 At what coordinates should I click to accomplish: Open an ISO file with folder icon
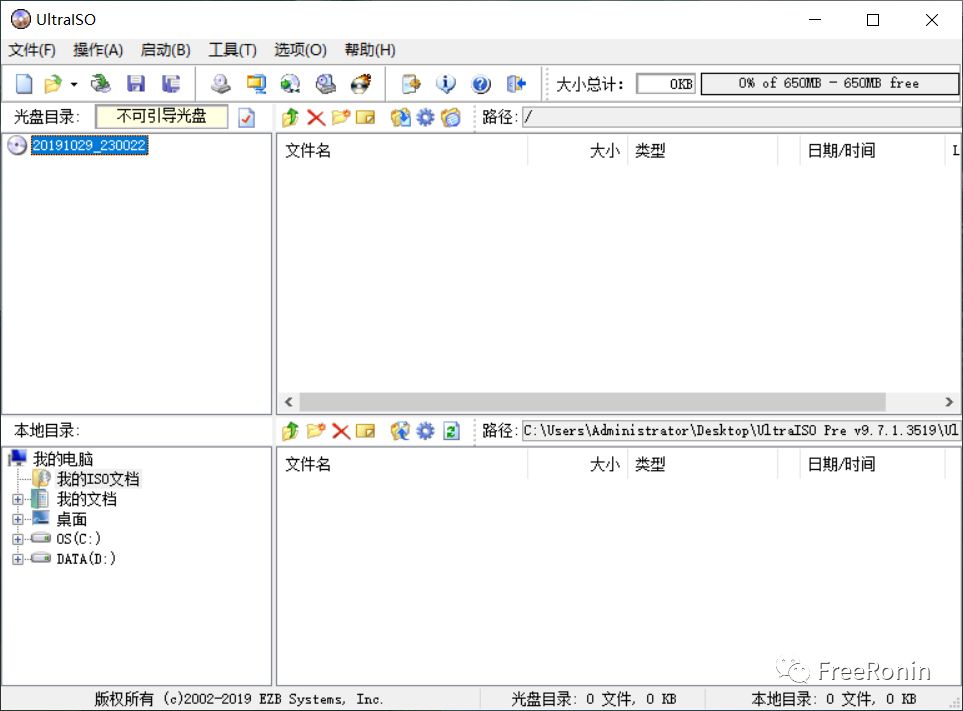pyautogui.click(x=53, y=84)
